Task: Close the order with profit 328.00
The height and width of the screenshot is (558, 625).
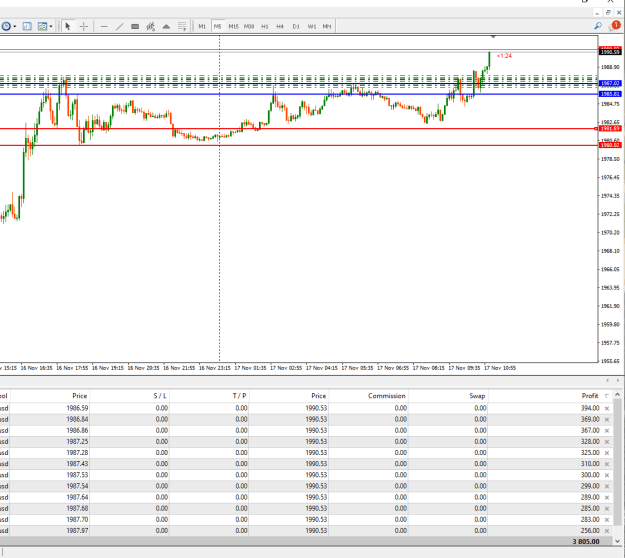Action: click(607, 442)
